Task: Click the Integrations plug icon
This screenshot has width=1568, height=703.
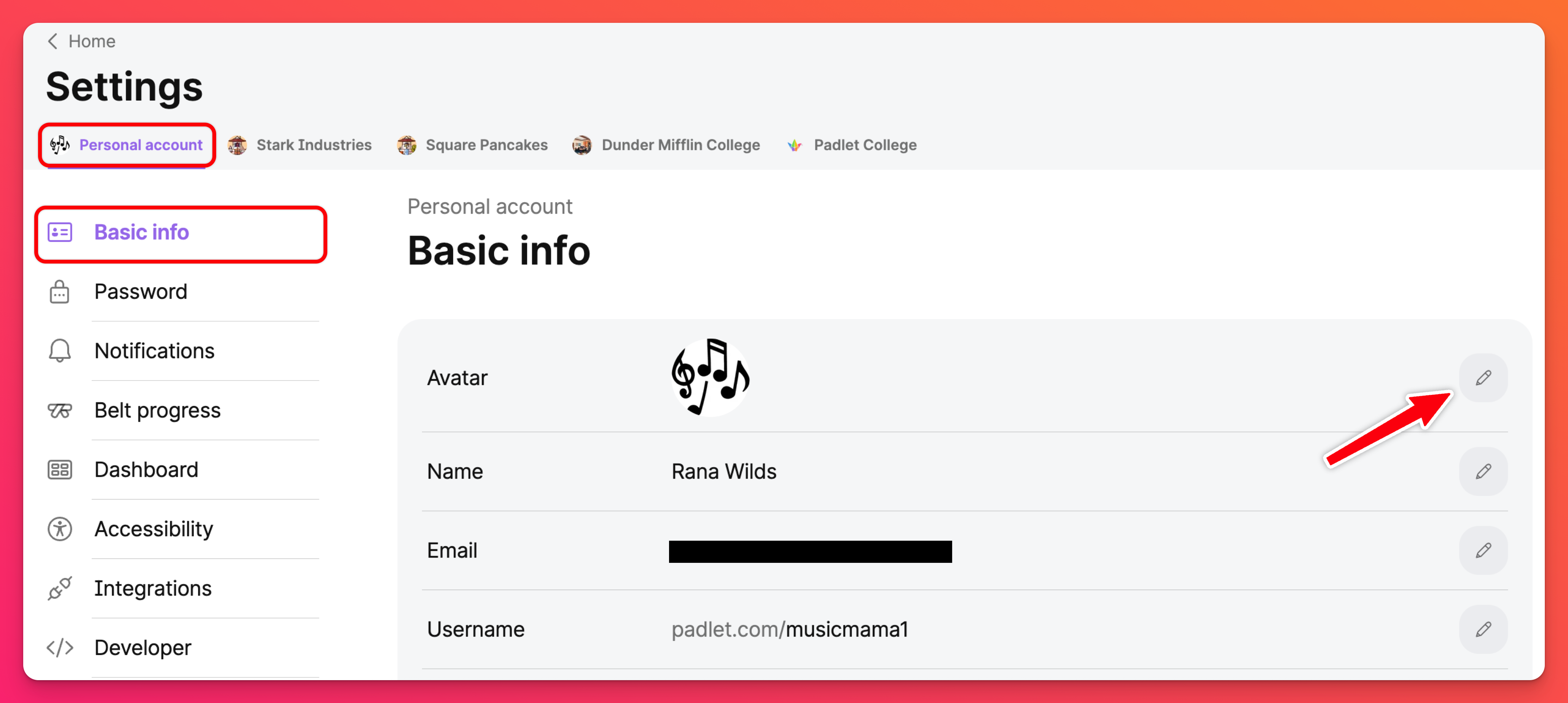Action: 59,588
